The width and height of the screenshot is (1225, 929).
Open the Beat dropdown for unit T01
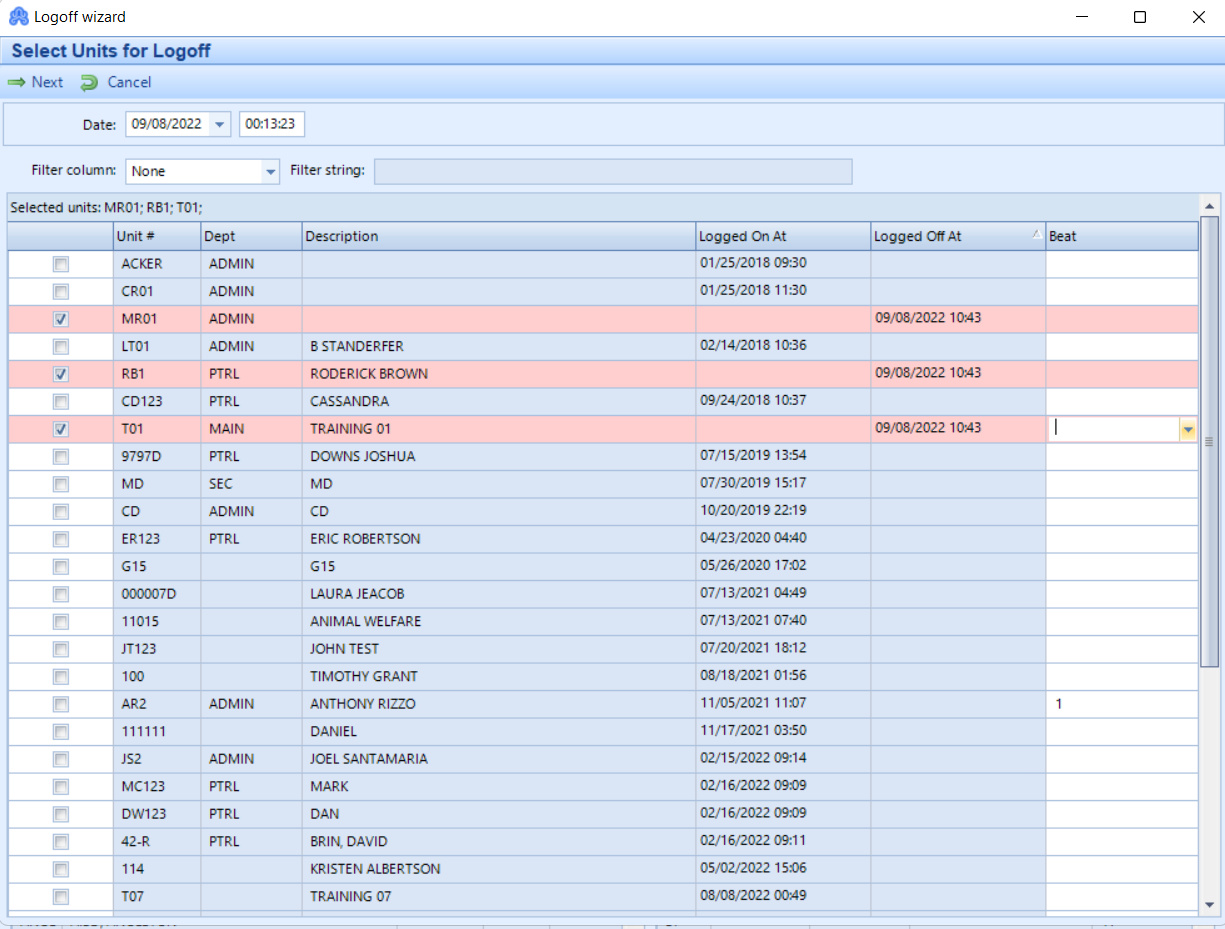(x=1188, y=428)
